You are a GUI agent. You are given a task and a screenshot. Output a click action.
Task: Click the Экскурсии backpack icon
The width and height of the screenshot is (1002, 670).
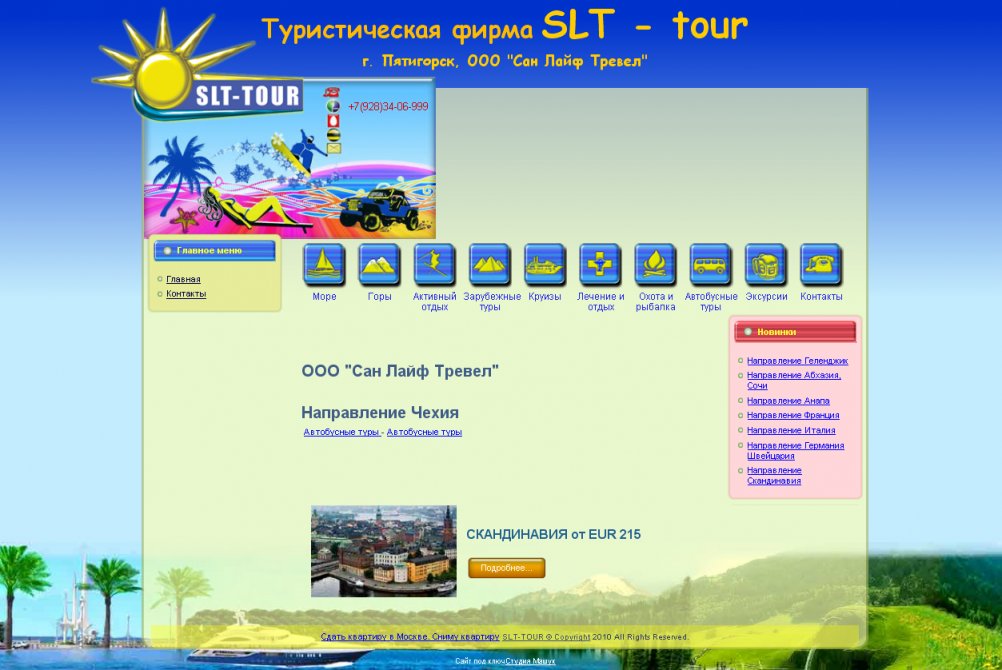click(766, 265)
